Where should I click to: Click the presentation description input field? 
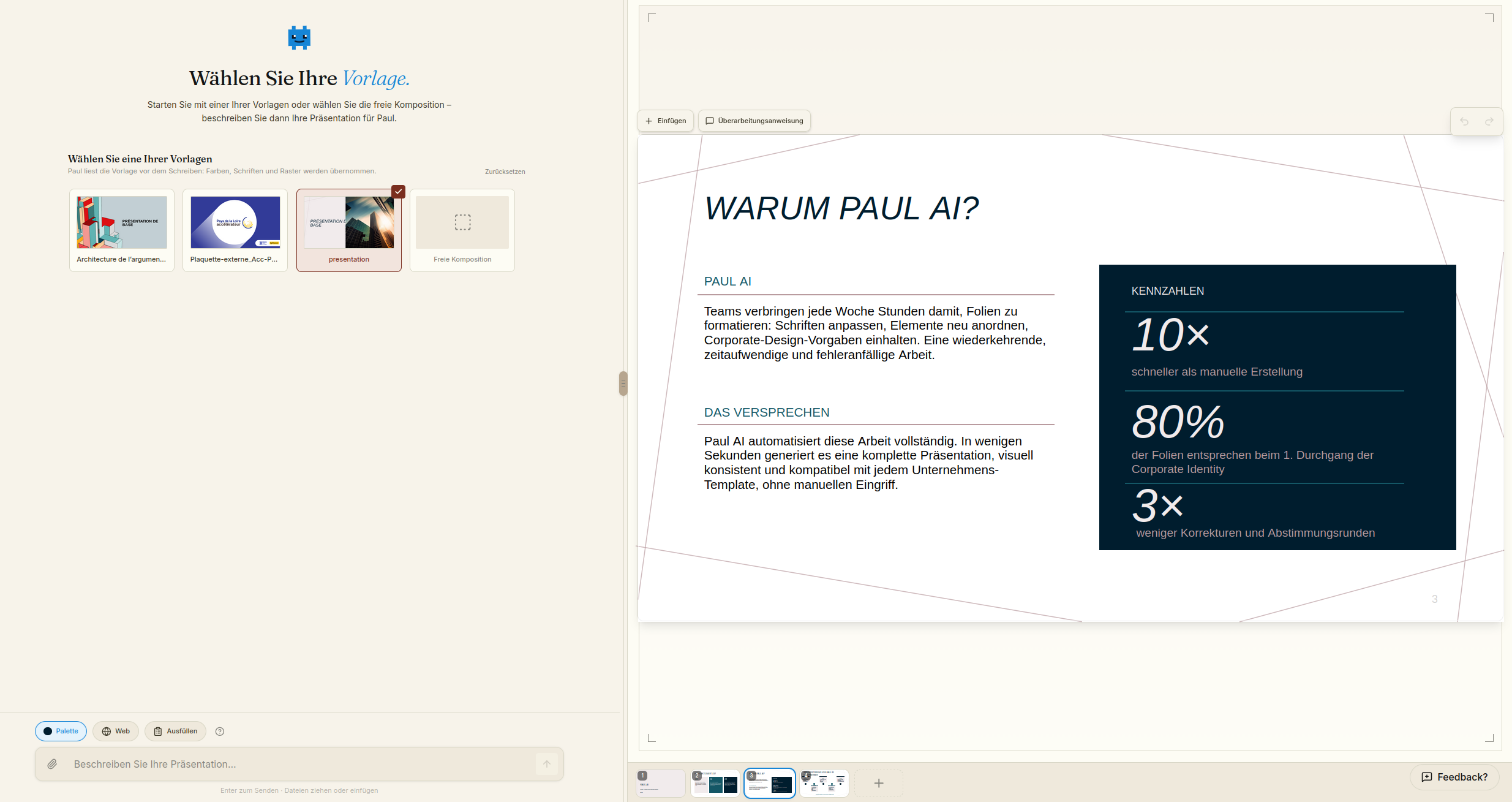(299, 764)
